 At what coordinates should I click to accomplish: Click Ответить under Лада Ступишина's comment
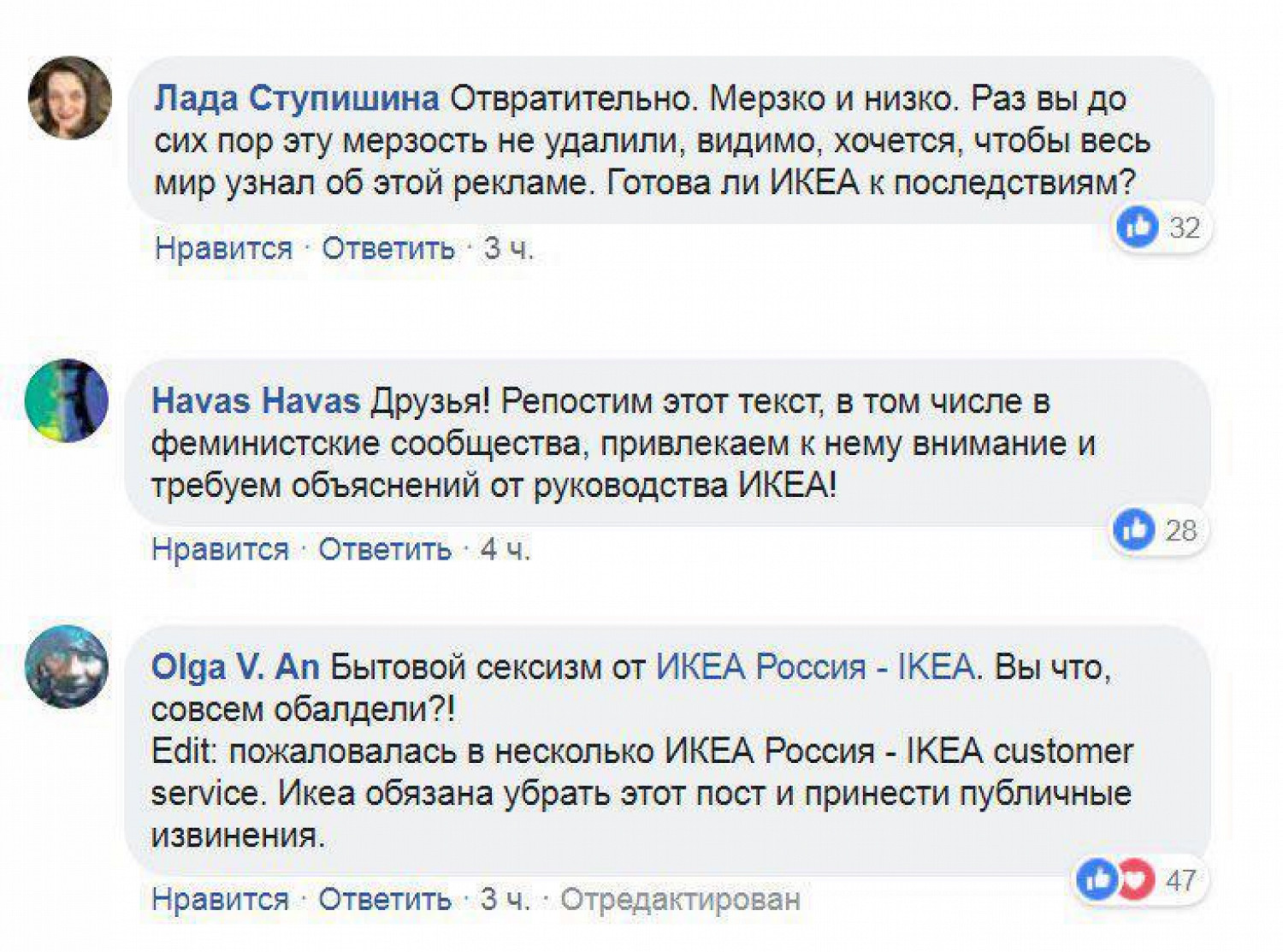pyautogui.click(x=387, y=249)
